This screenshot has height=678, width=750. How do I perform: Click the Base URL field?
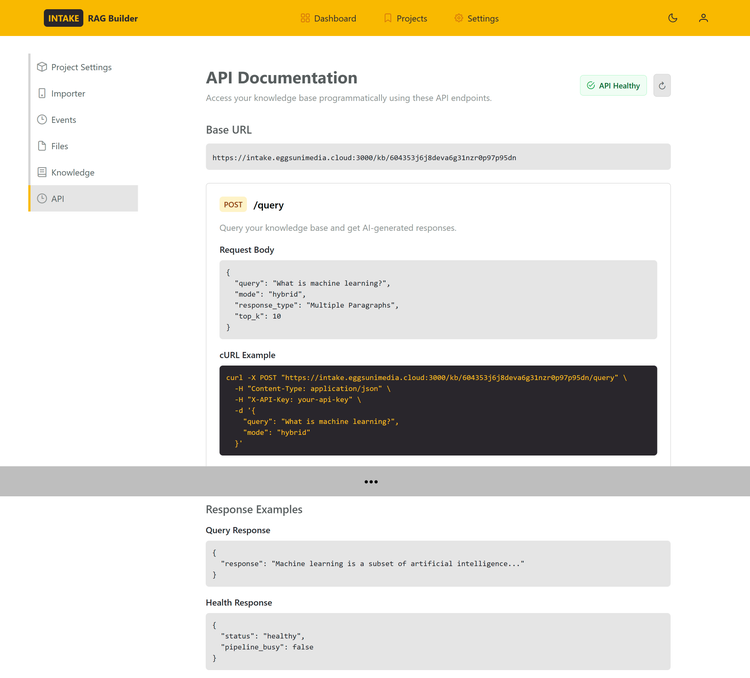point(438,157)
